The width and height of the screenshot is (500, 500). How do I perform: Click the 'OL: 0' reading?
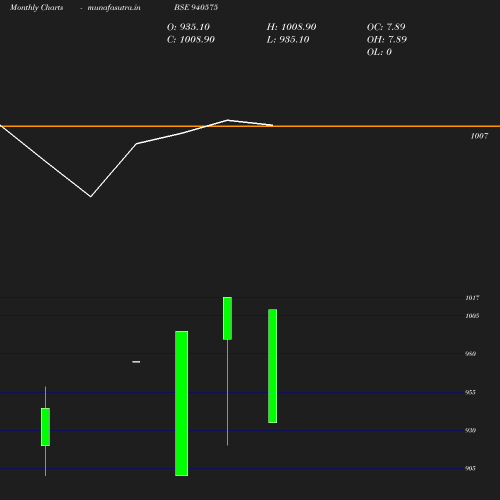tap(379, 52)
